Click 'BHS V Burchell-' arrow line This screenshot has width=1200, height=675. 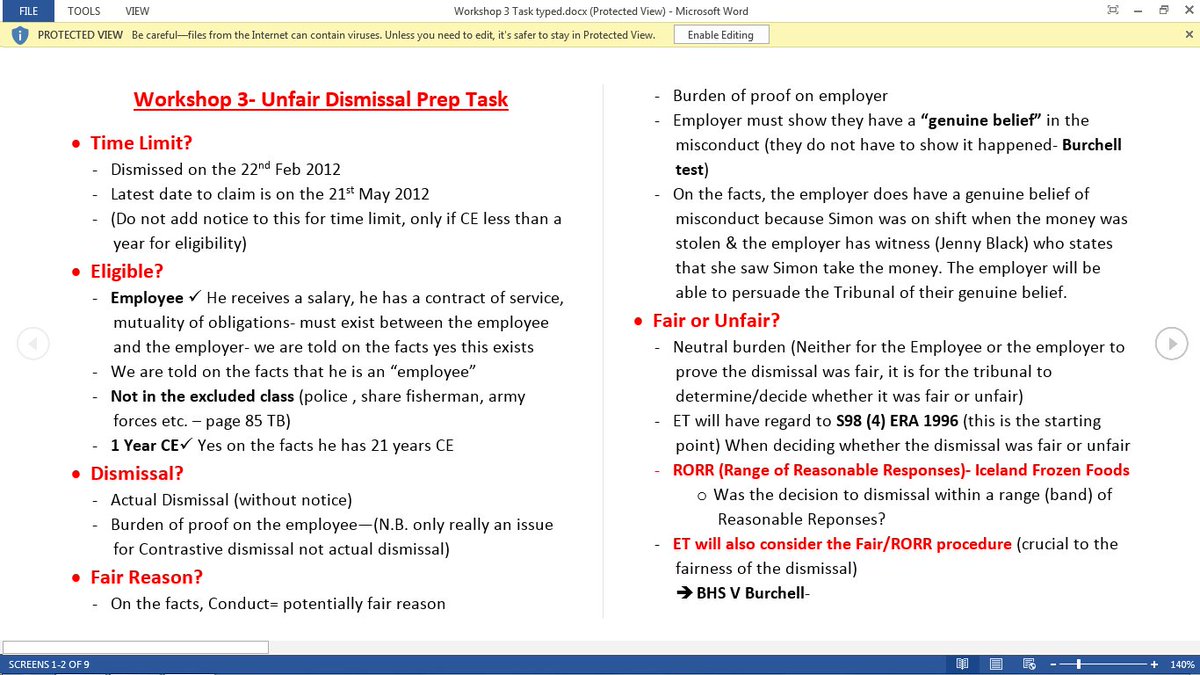[x=742, y=593]
